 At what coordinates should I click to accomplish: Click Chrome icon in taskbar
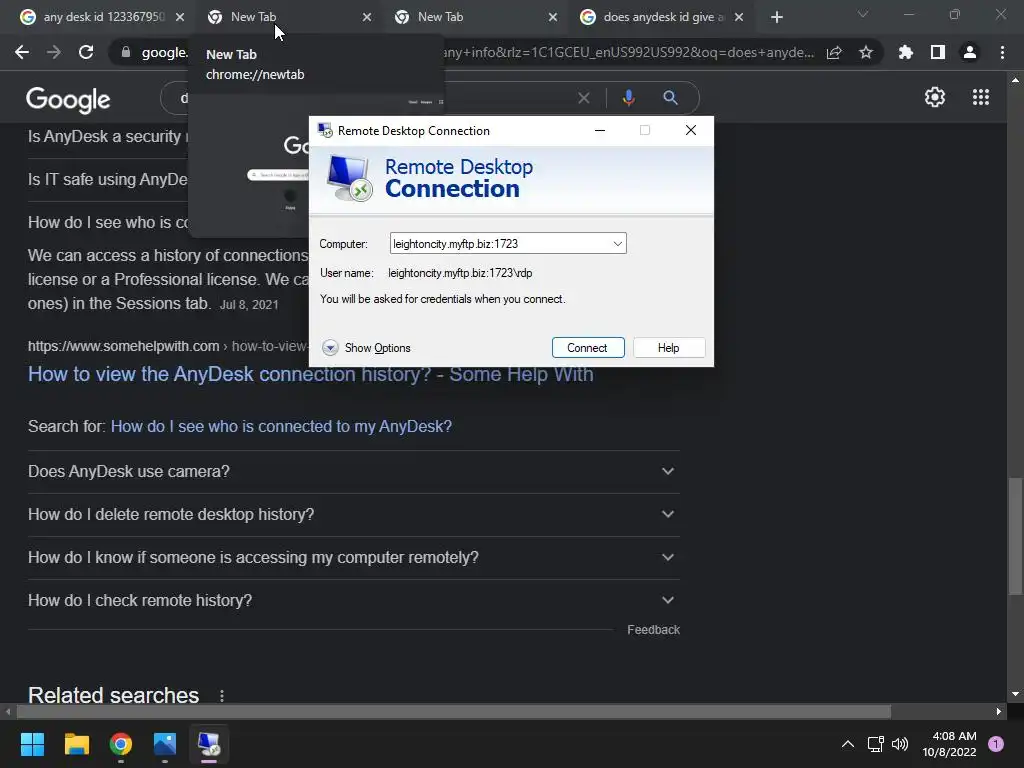(x=121, y=744)
